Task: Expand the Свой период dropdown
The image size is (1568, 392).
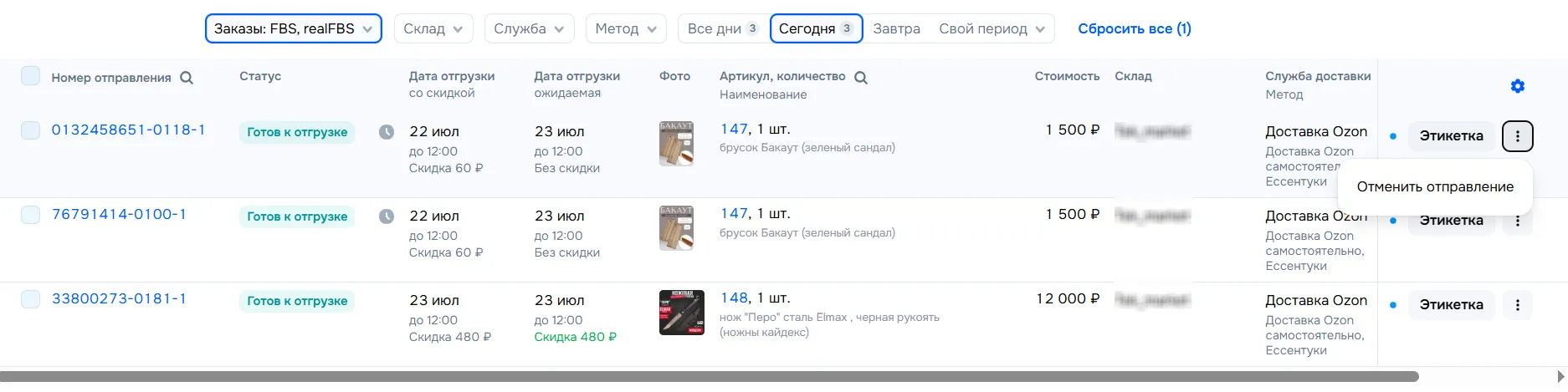Action: 992,28
